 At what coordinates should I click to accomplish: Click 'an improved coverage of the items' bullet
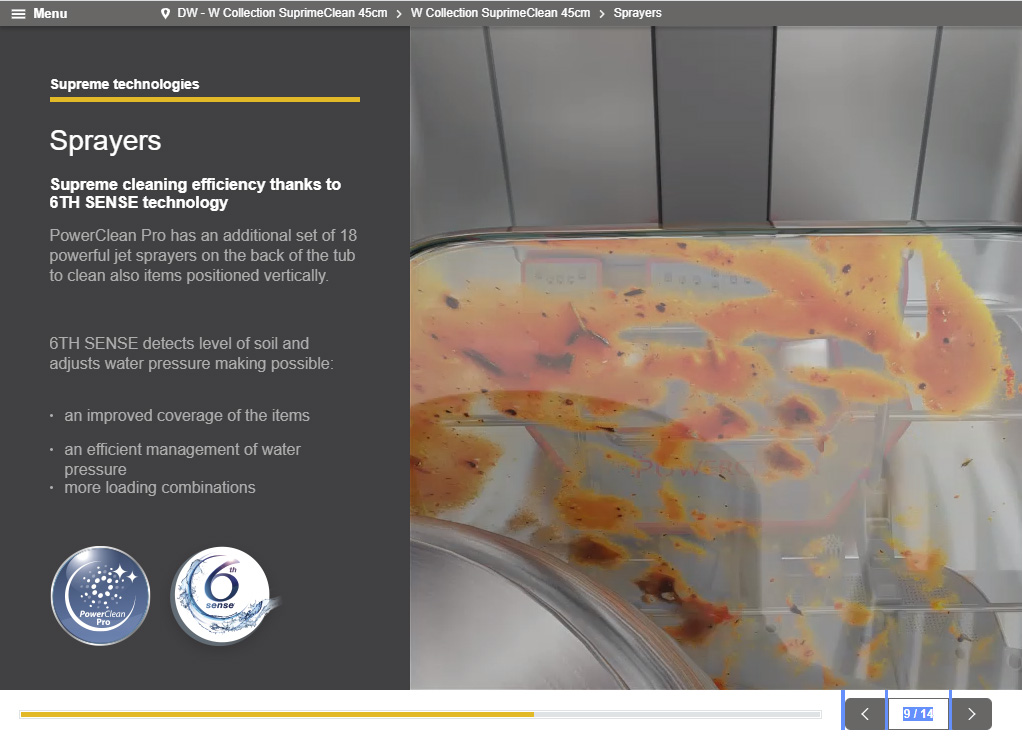(x=187, y=415)
